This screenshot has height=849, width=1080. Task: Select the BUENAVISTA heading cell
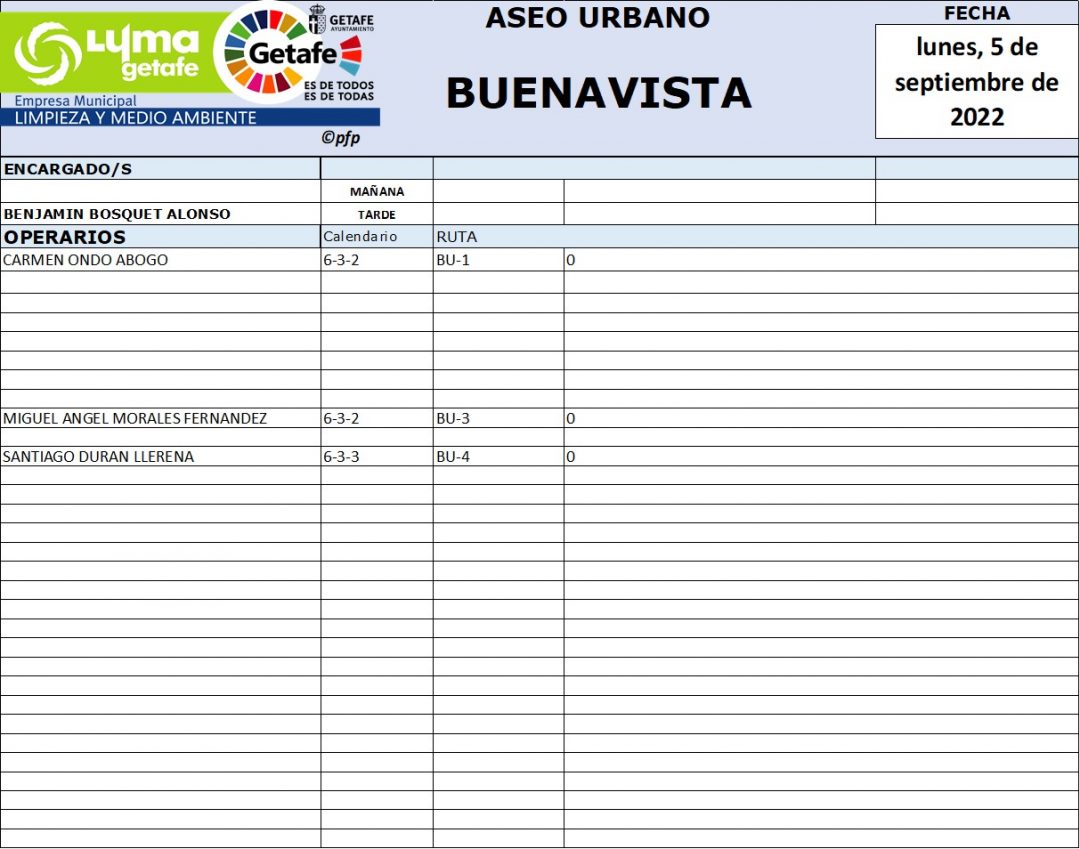598,93
